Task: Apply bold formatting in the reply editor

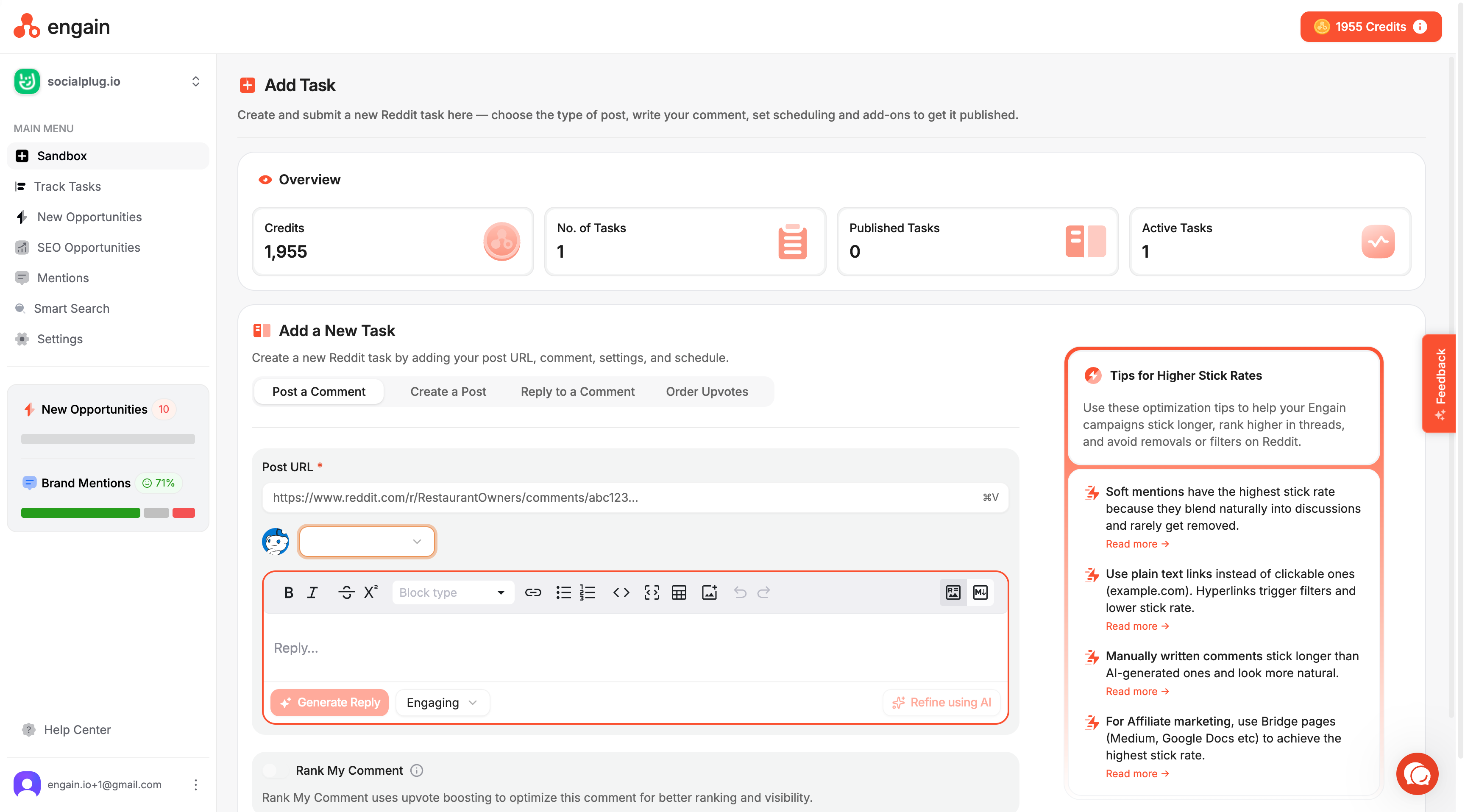Action: 288,592
